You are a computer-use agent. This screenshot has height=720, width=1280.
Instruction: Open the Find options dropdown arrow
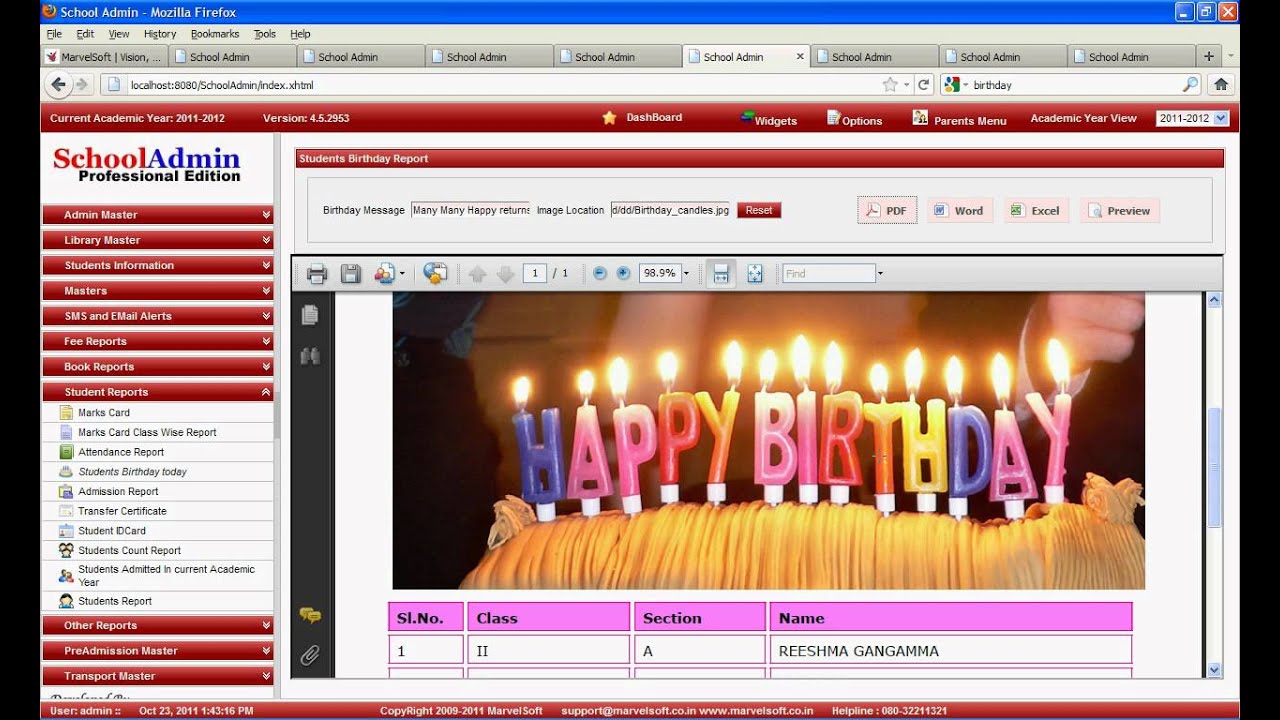click(x=880, y=273)
